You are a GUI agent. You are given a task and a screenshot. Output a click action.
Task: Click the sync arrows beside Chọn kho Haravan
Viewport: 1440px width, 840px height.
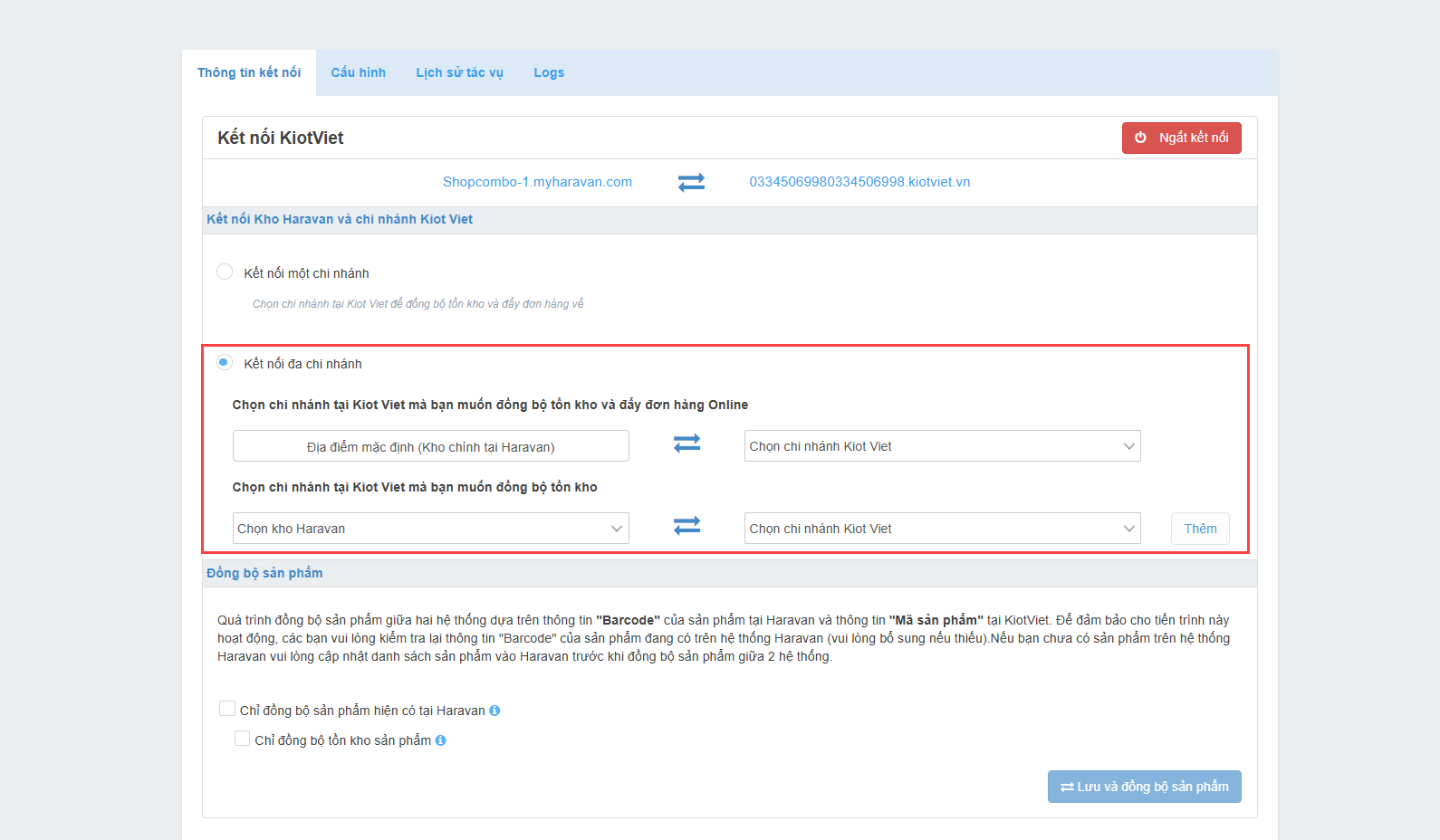coord(687,526)
